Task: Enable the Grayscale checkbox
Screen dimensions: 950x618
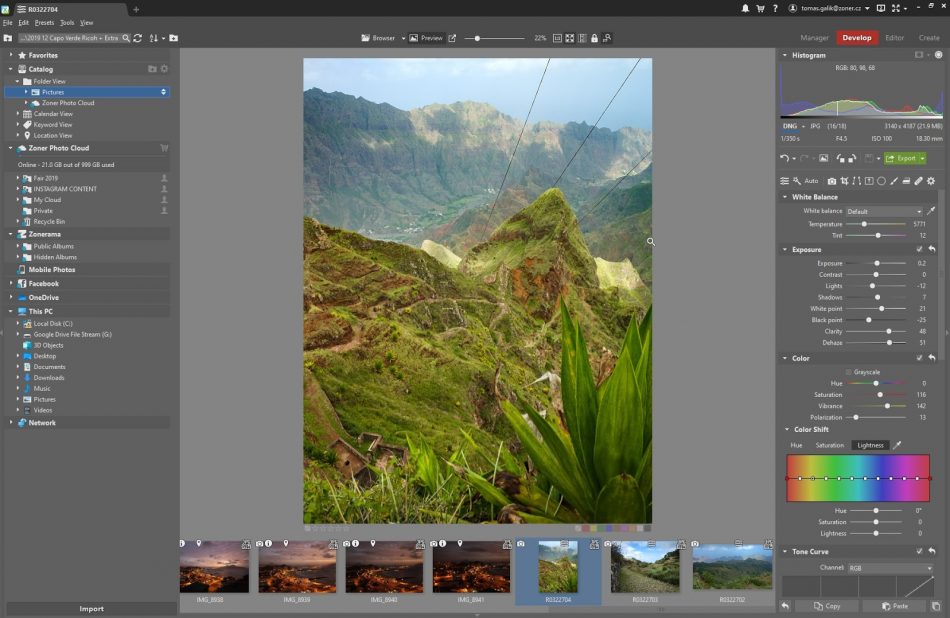Action: (849, 372)
